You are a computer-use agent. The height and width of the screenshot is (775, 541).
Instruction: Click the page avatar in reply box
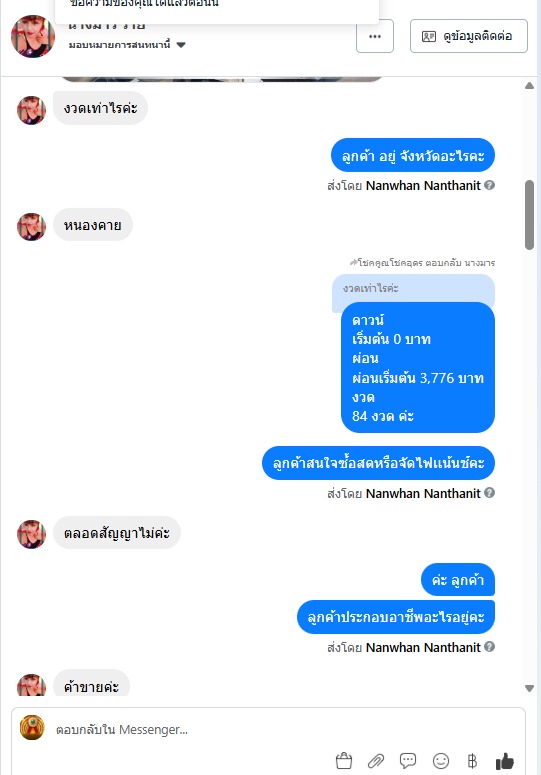point(32,728)
